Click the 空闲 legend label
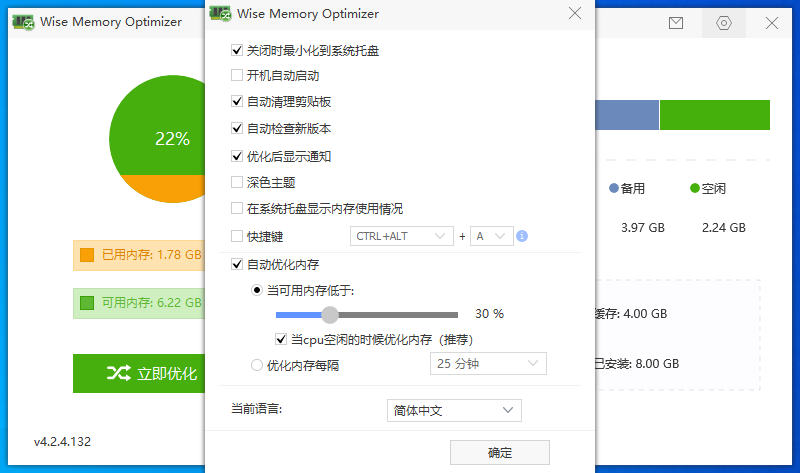 (x=713, y=189)
